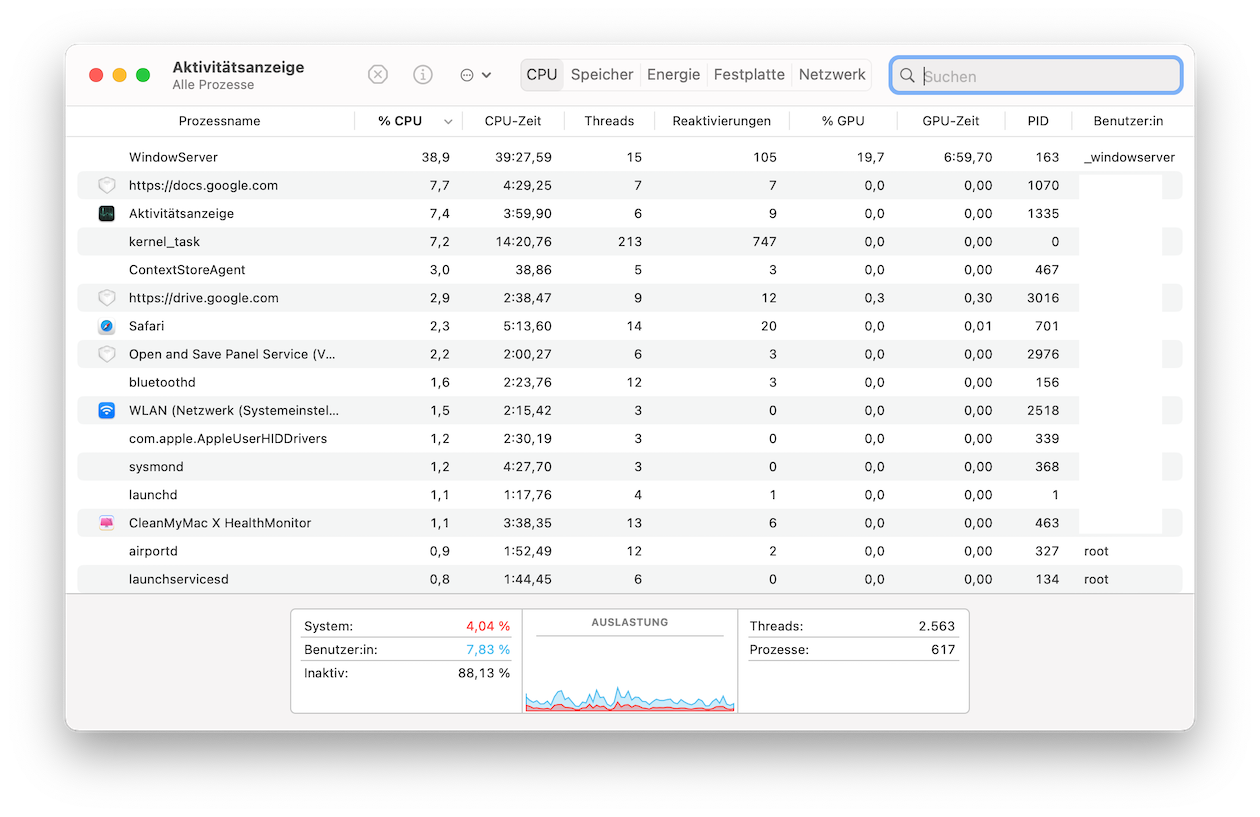This screenshot has height=817, width=1260.
Task: Select the WLAN (Netzwerk process name
Action: click(x=234, y=410)
